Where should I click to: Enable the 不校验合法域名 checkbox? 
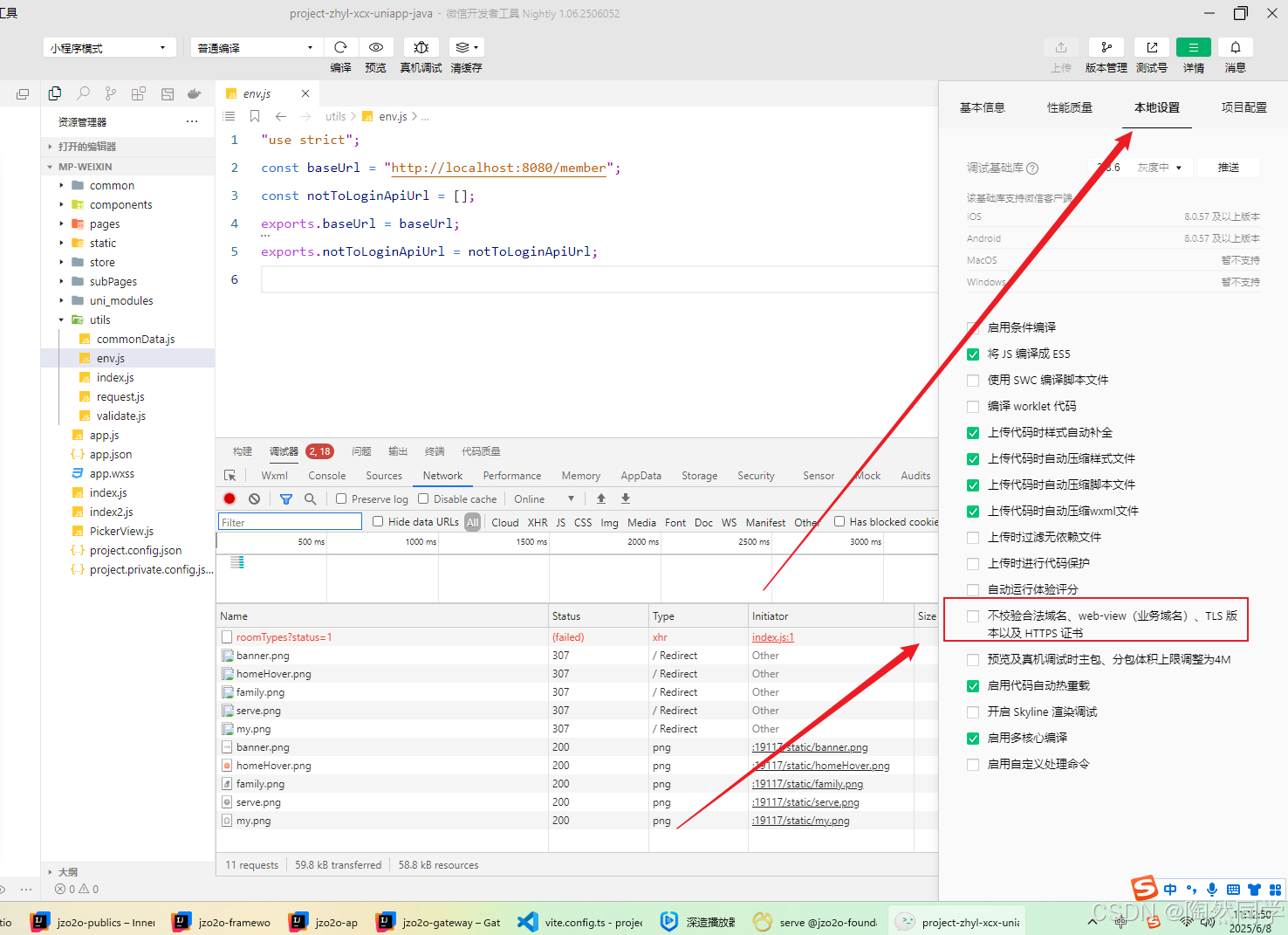(973, 615)
